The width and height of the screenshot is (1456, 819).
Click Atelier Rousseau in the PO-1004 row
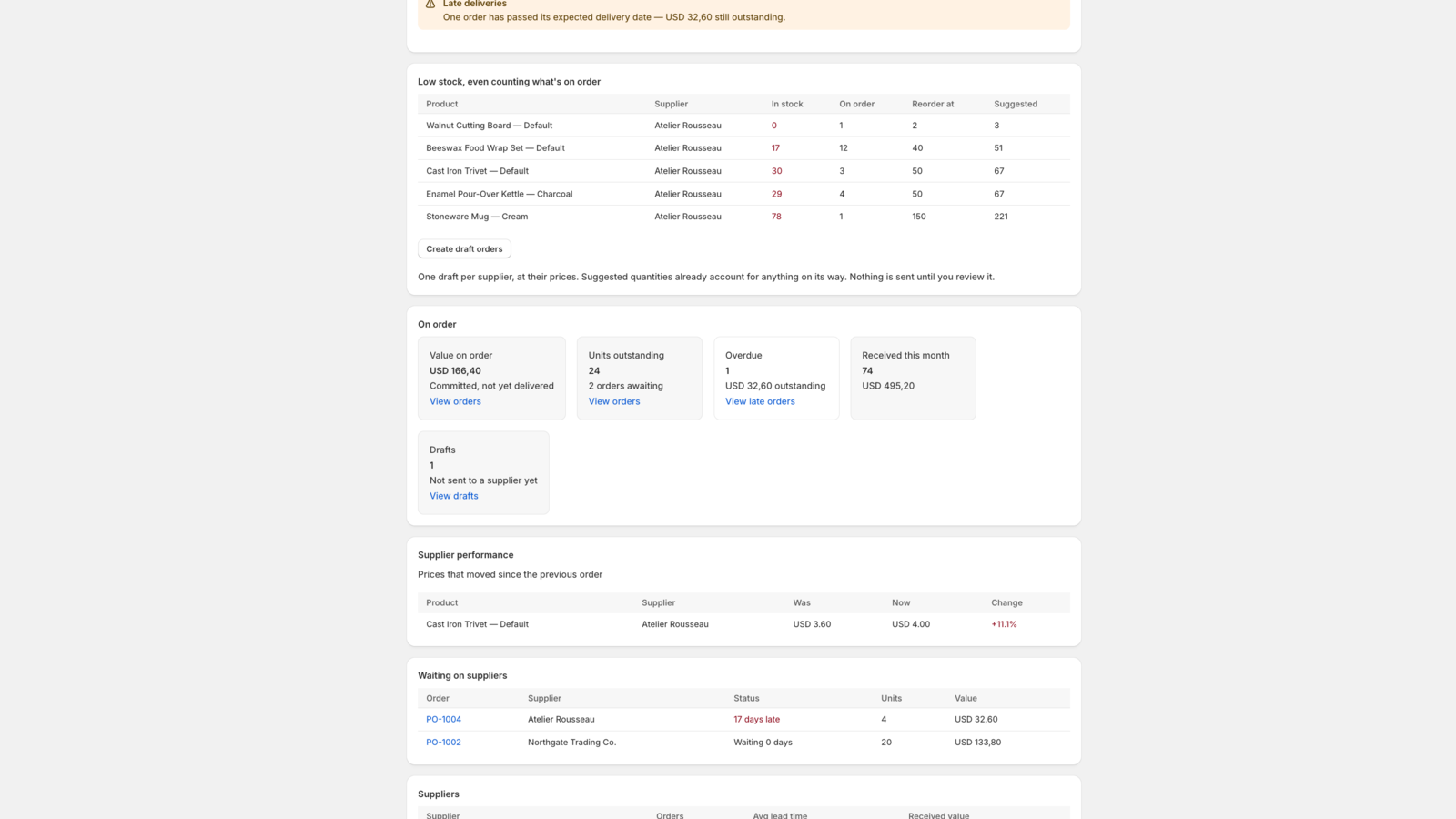click(x=561, y=719)
